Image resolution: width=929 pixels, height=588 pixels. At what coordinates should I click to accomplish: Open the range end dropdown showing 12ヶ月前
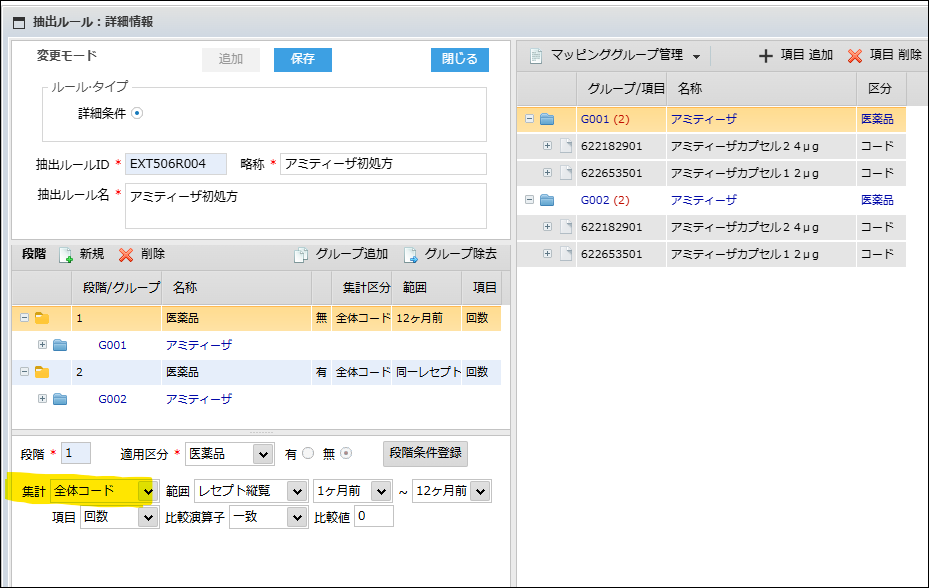pyautogui.click(x=480, y=491)
